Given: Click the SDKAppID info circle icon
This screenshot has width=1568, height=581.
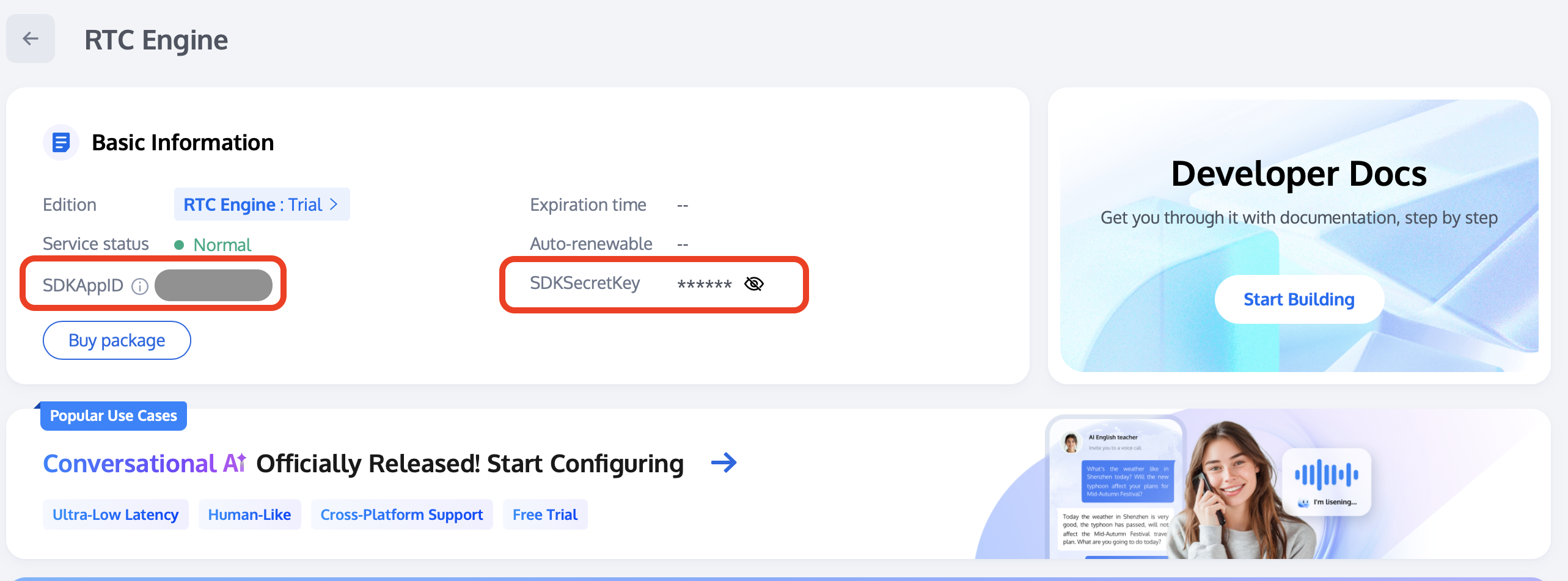Looking at the screenshot, I should 140,286.
